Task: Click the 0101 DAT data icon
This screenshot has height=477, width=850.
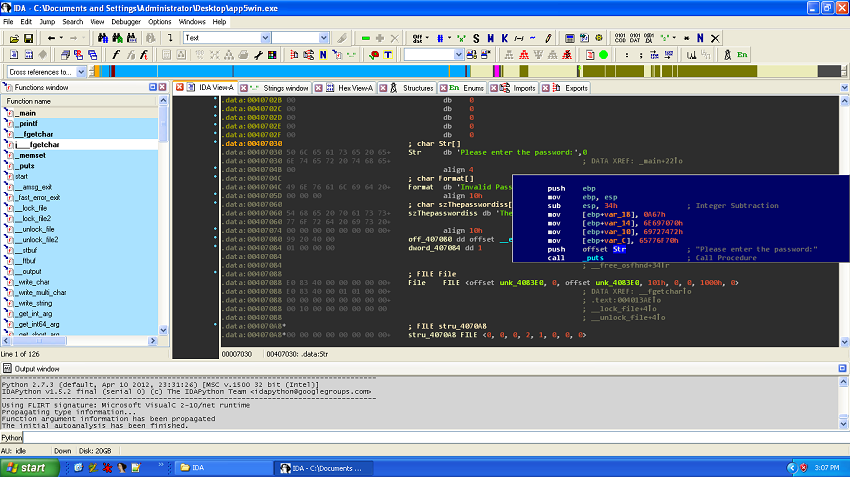Action: [635, 38]
